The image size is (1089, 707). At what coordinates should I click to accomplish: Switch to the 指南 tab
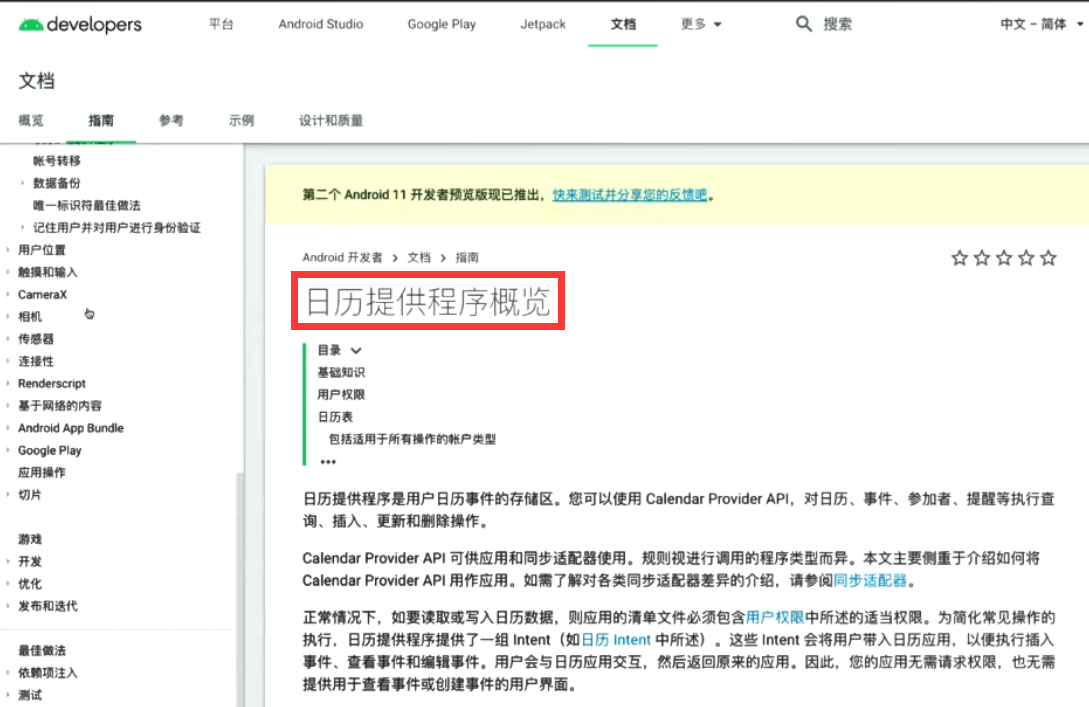(x=101, y=121)
